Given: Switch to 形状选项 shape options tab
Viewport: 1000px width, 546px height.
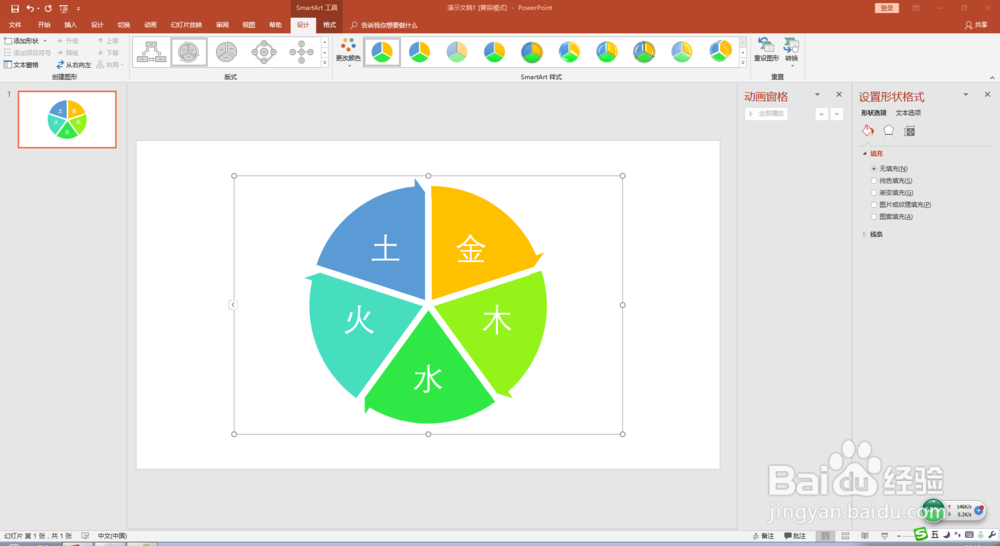Looking at the screenshot, I should click(x=874, y=113).
